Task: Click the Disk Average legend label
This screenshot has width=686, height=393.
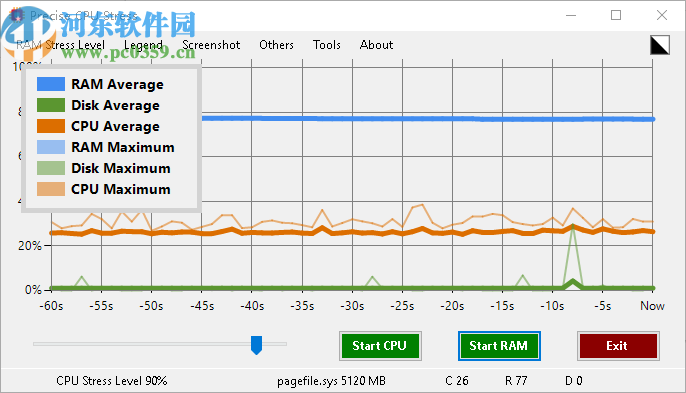Action: [x=116, y=105]
